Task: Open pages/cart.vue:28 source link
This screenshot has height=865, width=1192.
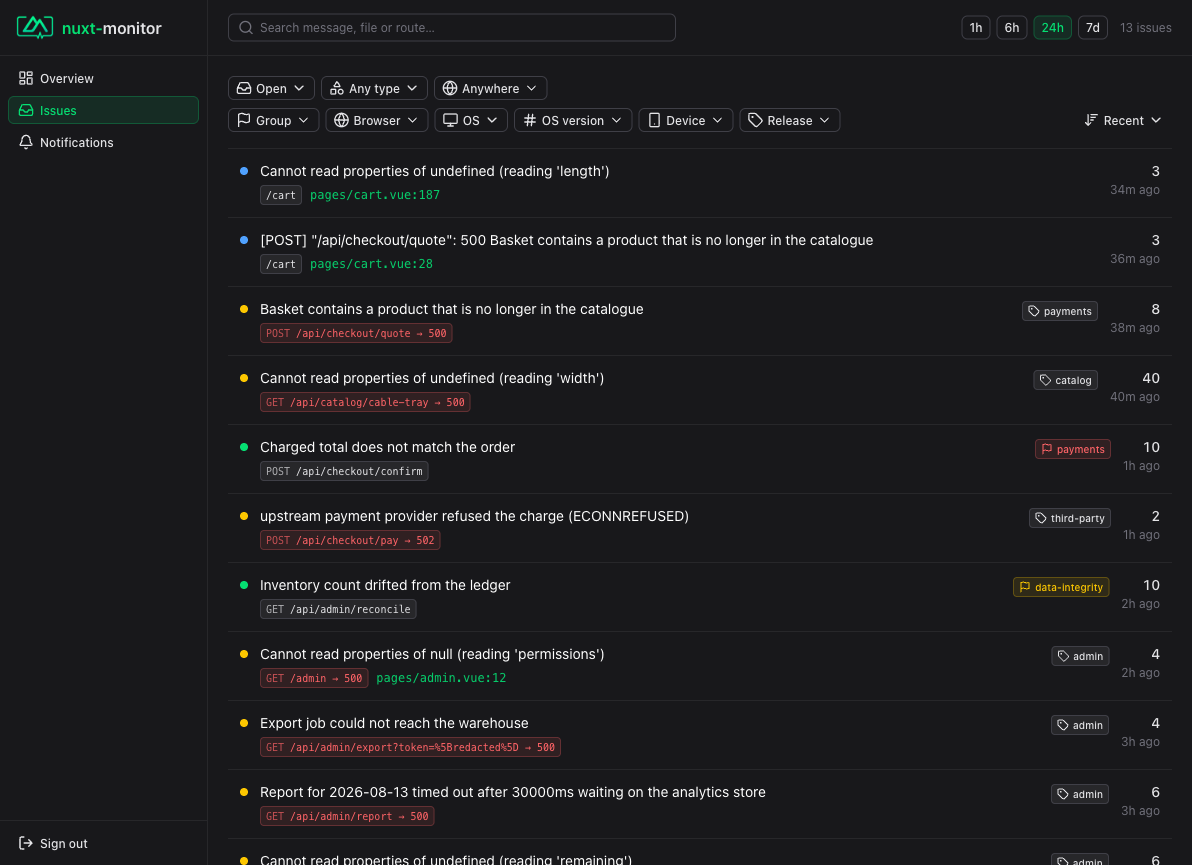Action: tap(371, 264)
